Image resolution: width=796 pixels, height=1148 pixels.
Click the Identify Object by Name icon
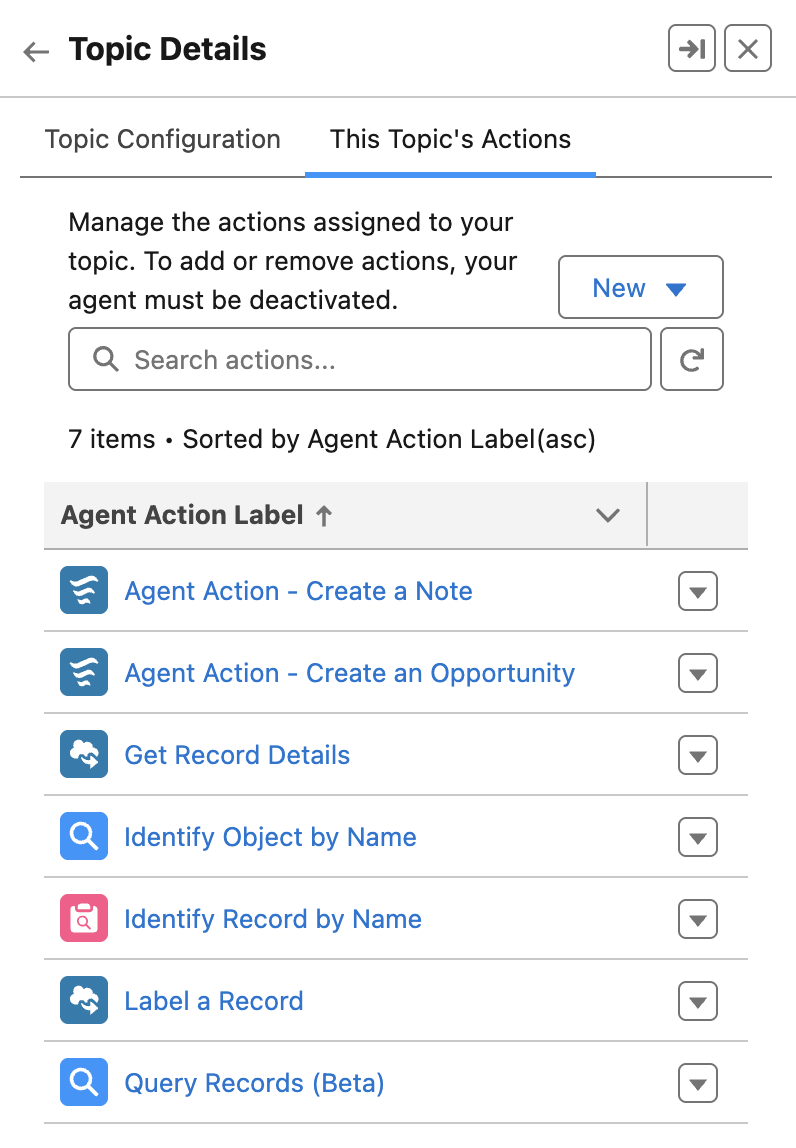click(x=84, y=837)
